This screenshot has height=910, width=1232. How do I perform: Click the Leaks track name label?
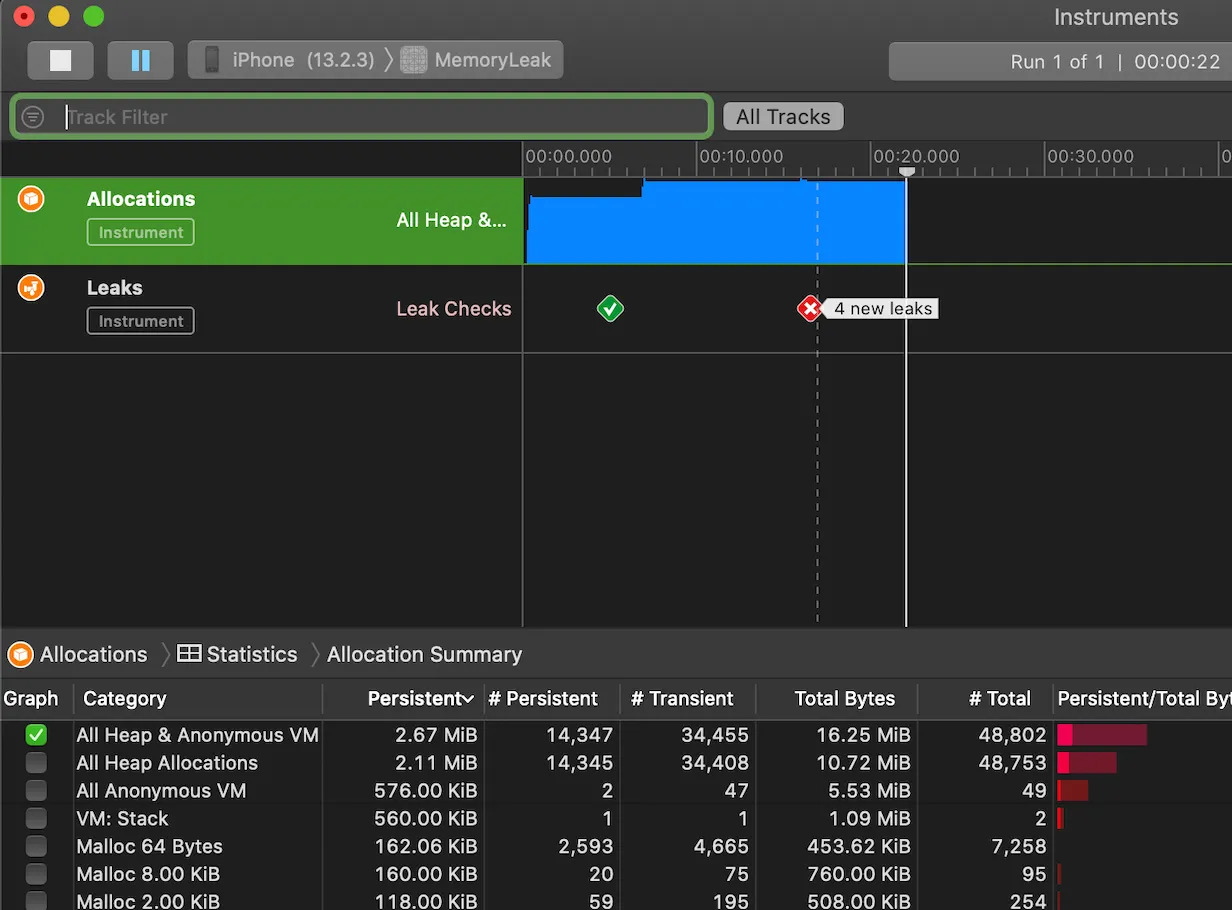point(114,288)
